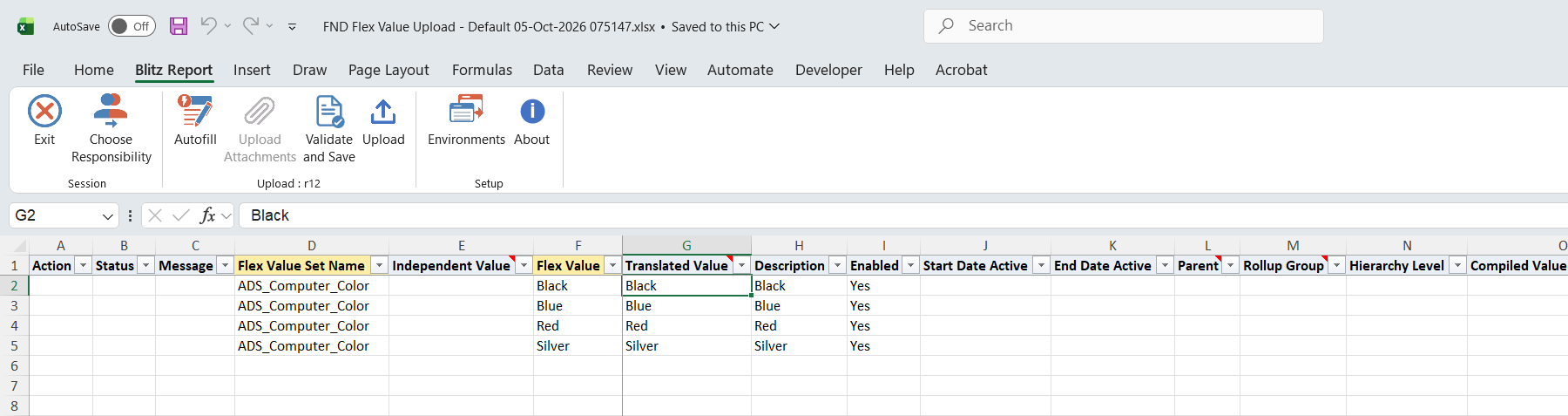Switch to the Formulas tab

(x=482, y=70)
